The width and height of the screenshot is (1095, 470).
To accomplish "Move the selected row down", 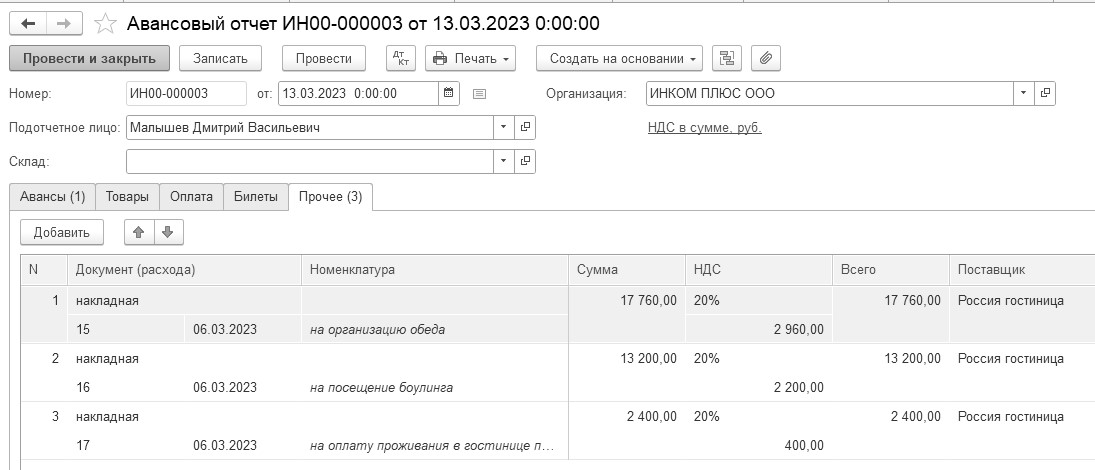I will tap(167, 232).
